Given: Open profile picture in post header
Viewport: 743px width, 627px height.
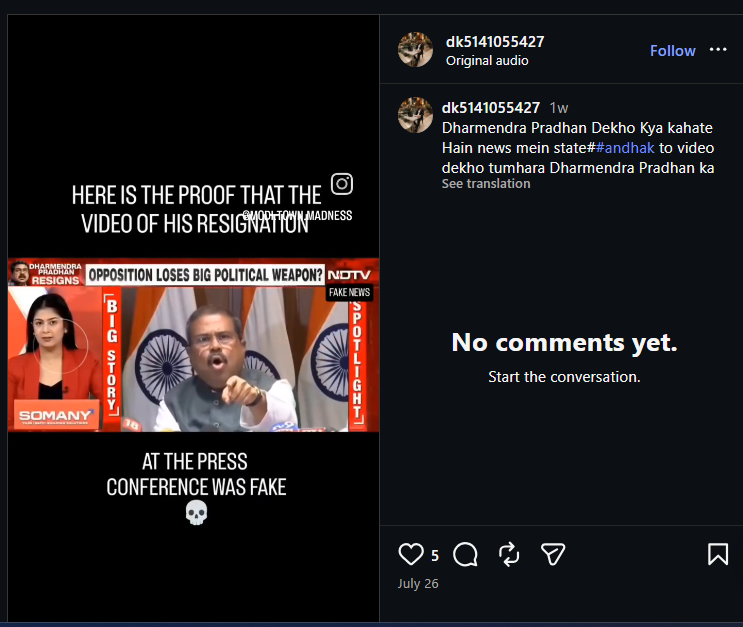Looking at the screenshot, I should [x=415, y=49].
